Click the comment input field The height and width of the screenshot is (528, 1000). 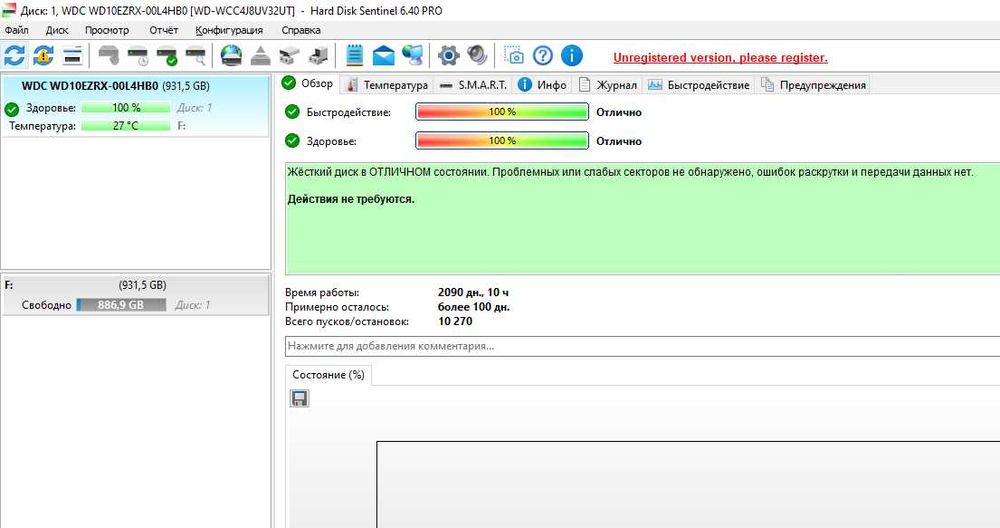[x=642, y=346]
